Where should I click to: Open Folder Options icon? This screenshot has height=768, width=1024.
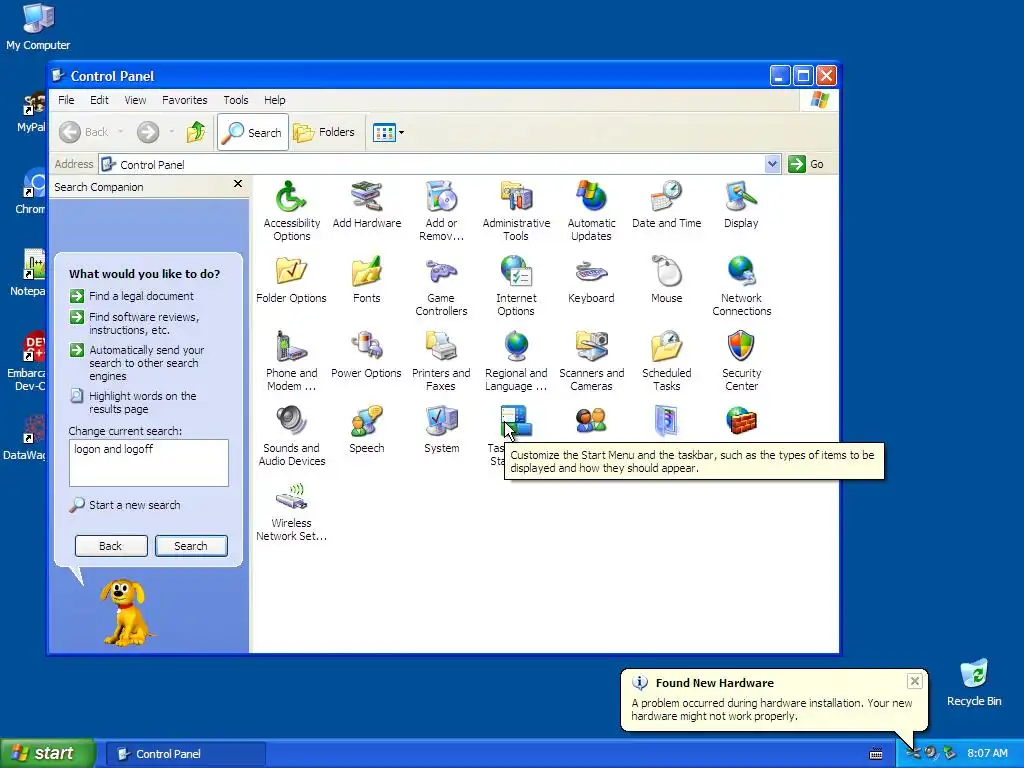[x=291, y=280]
